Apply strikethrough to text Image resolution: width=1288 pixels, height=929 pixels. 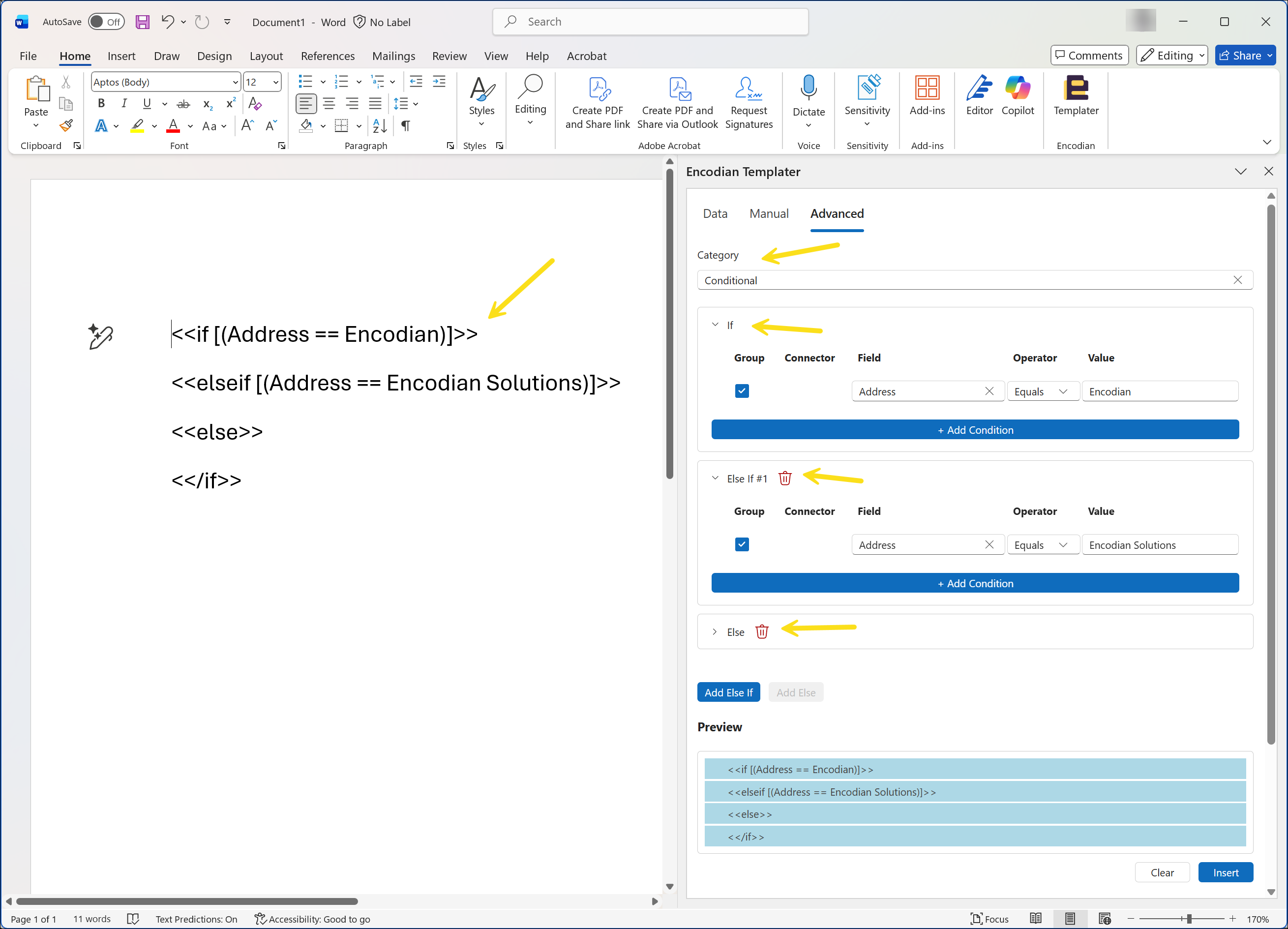(x=183, y=104)
